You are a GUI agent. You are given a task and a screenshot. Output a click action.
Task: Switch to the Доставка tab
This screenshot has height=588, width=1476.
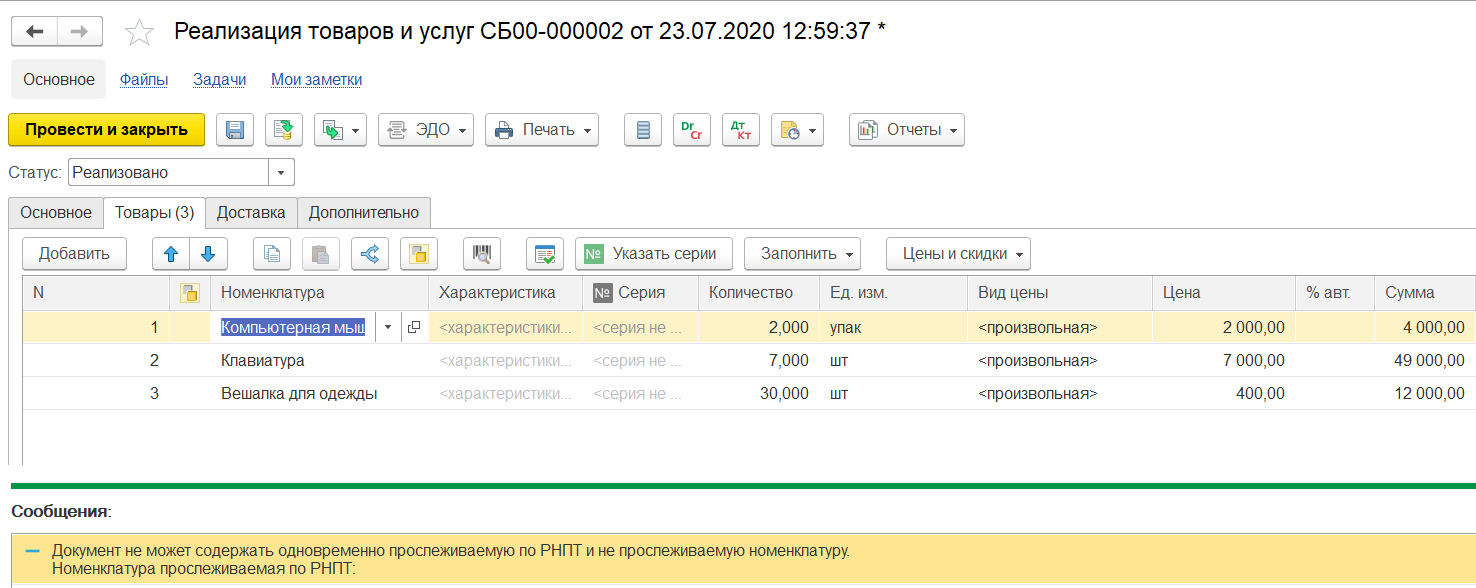(x=251, y=213)
